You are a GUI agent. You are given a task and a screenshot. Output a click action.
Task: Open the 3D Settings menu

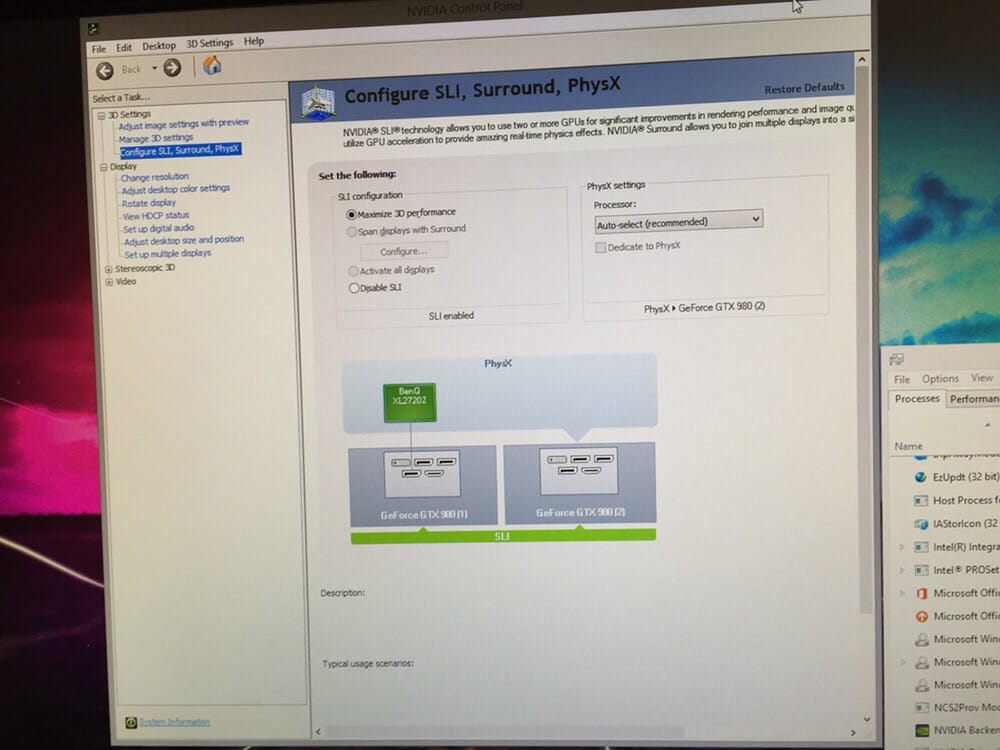coord(209,44)
